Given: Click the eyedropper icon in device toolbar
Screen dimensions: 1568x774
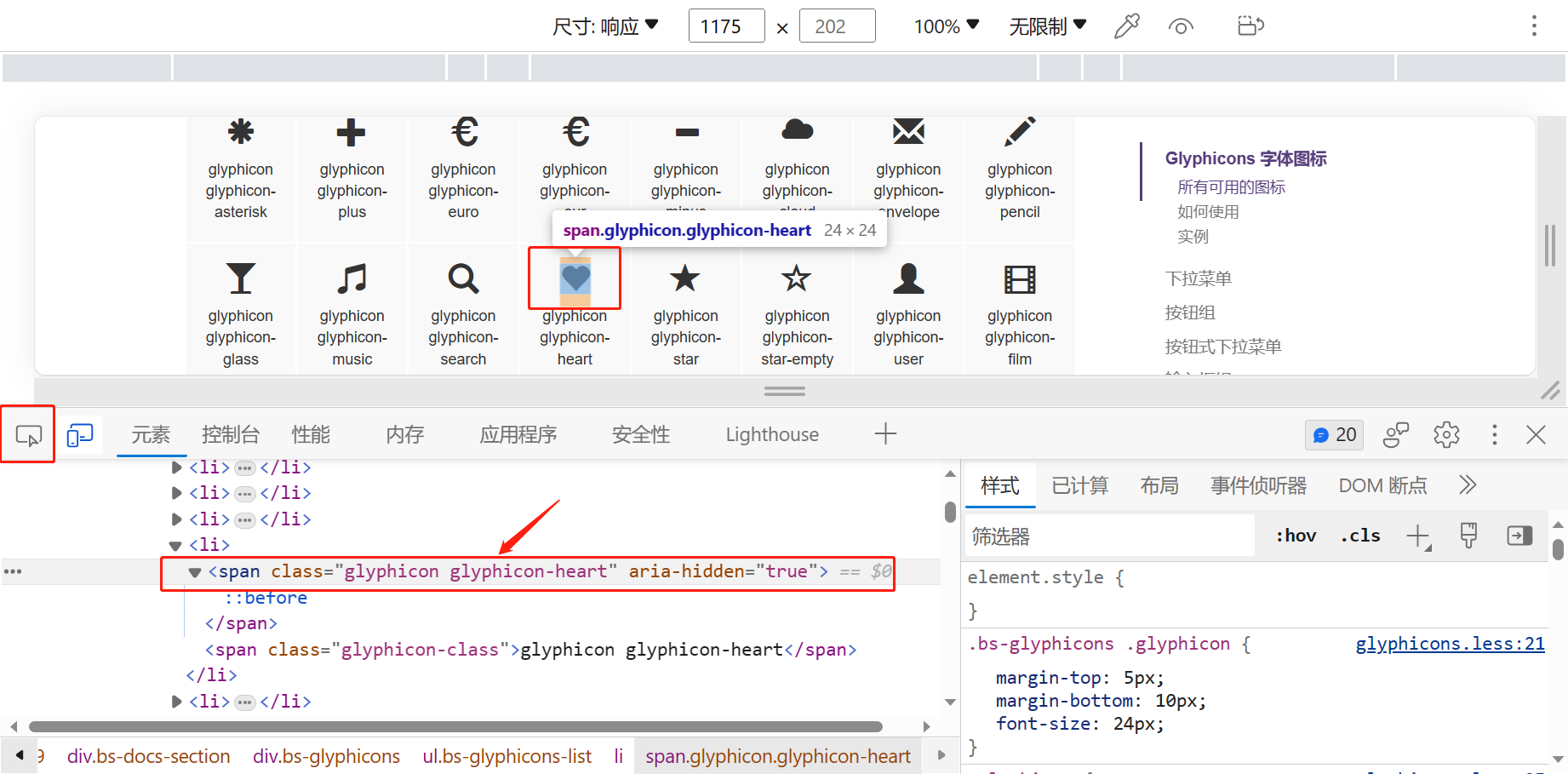Looking at the screenshot, I should click(x=1126, y=26).
